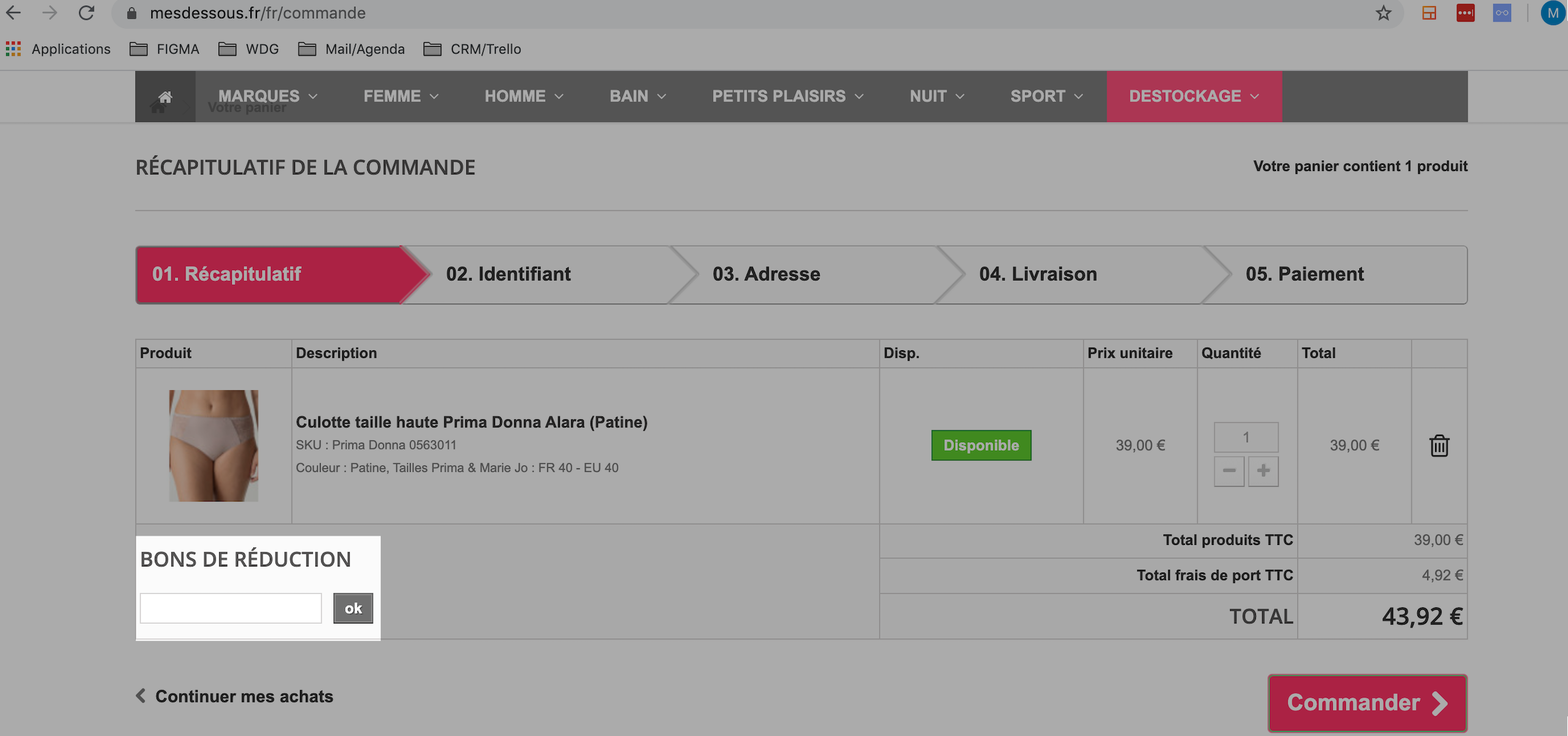Click the voucher code input field
1568x736 pixels.
(x=231, y=608)
